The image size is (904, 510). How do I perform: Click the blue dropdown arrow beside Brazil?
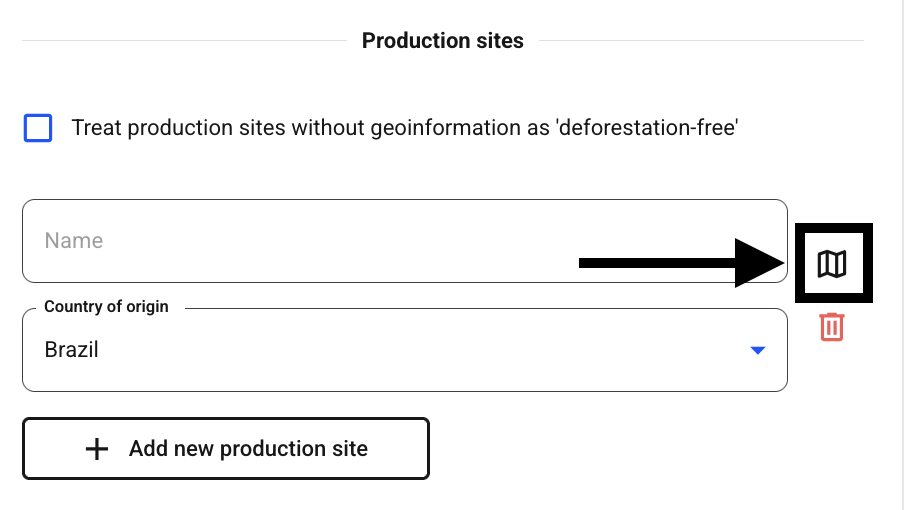pos(758,350)
